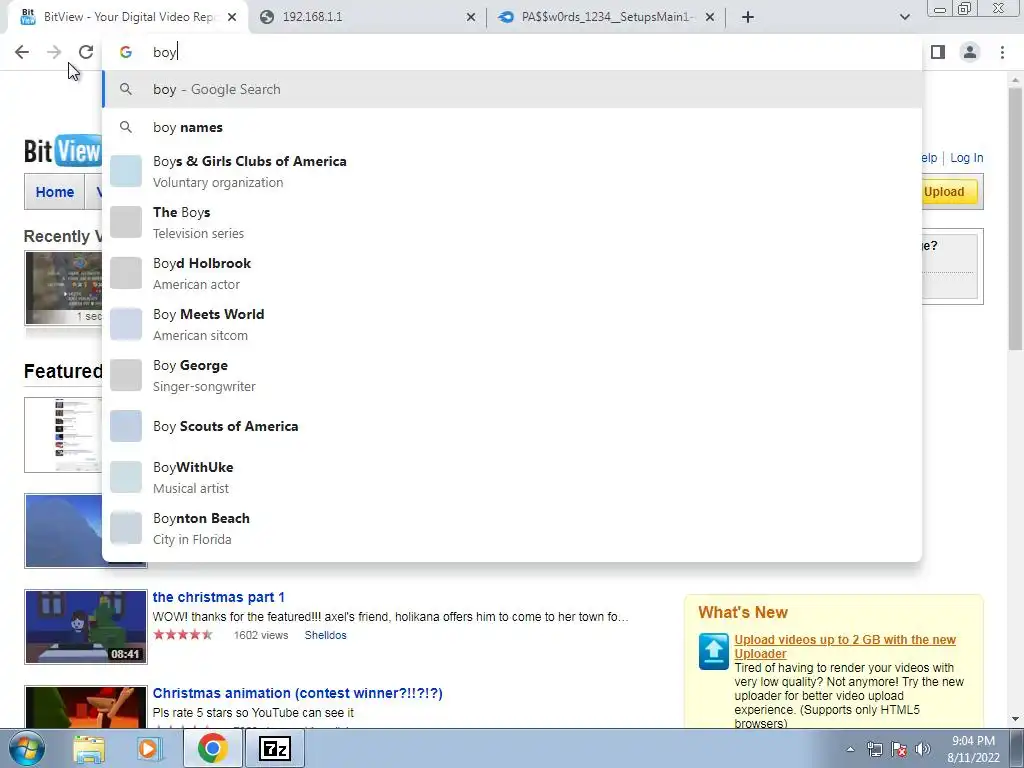This screenshot has width=1024, height=768.
Task: Rate 'the christmas part 1' with stars
Action: (x=182, y=635)
